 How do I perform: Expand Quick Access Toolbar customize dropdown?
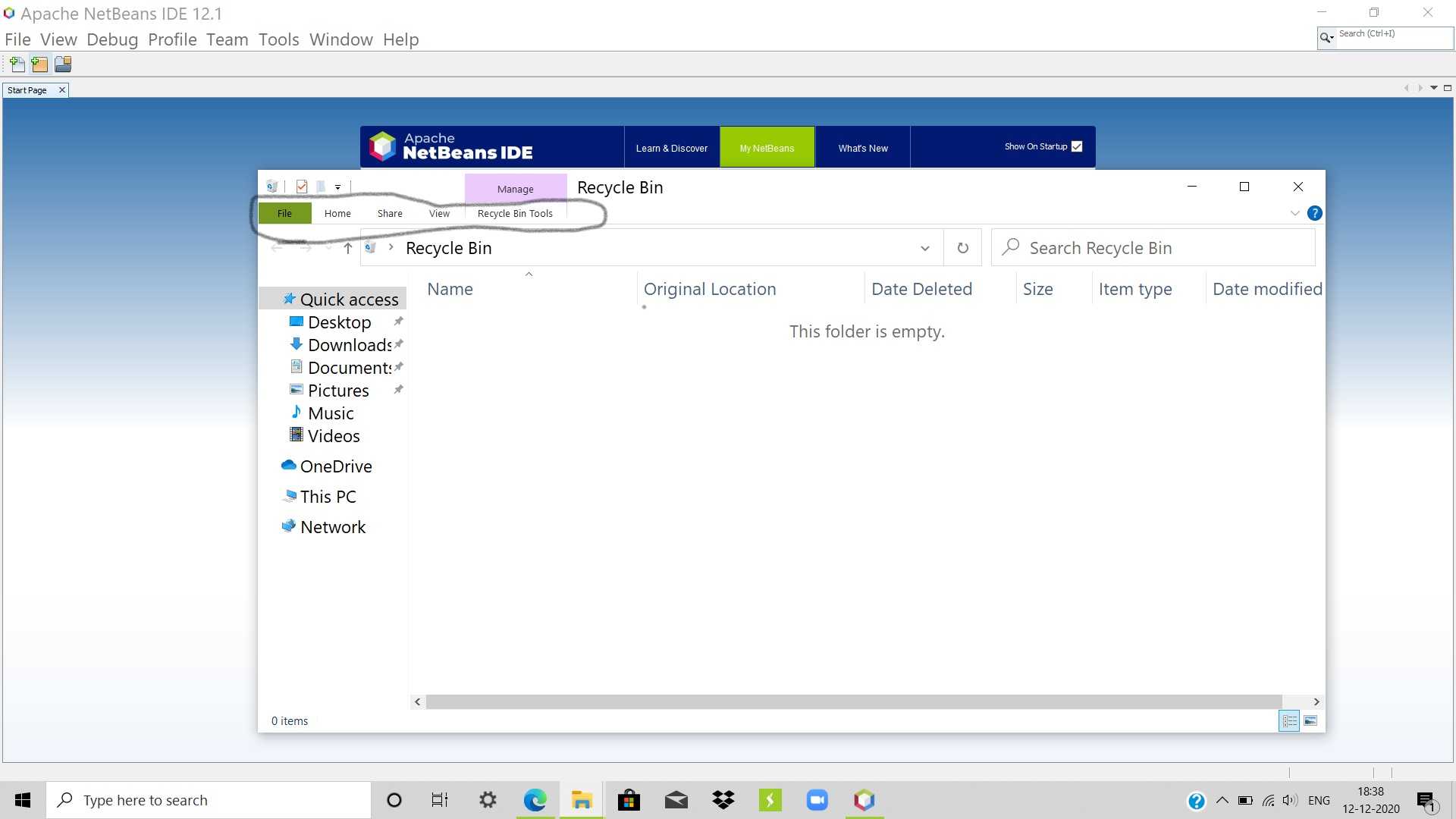click(x=337, y=187)
